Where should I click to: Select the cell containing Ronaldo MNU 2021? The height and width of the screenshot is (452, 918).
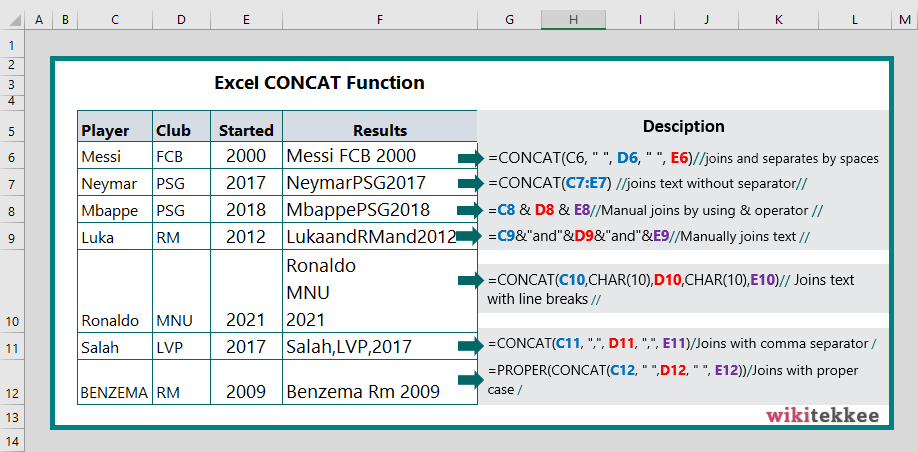coord(380,292)
